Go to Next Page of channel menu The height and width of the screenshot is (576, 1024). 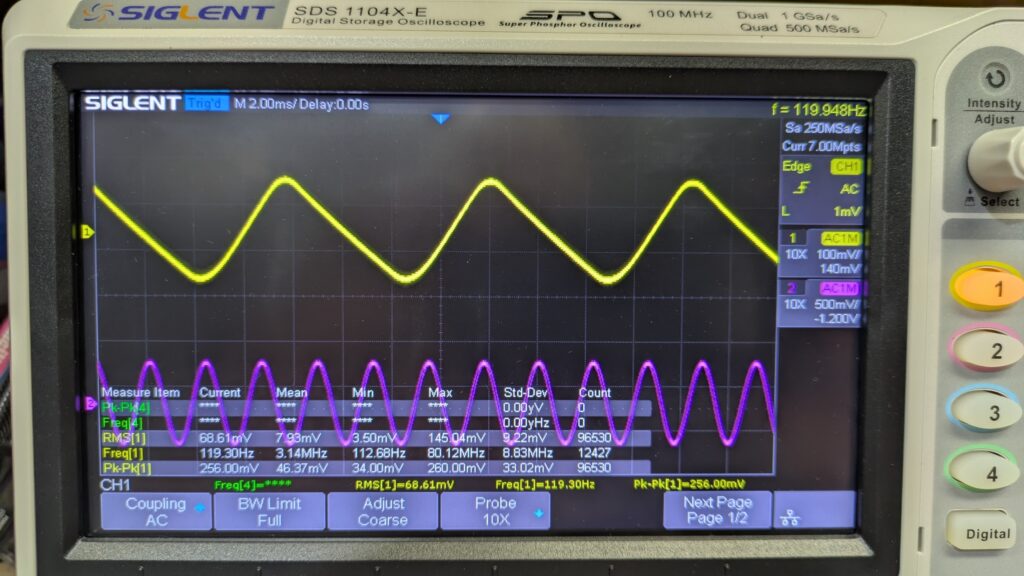pyautogui.click(x=717, y=510)
